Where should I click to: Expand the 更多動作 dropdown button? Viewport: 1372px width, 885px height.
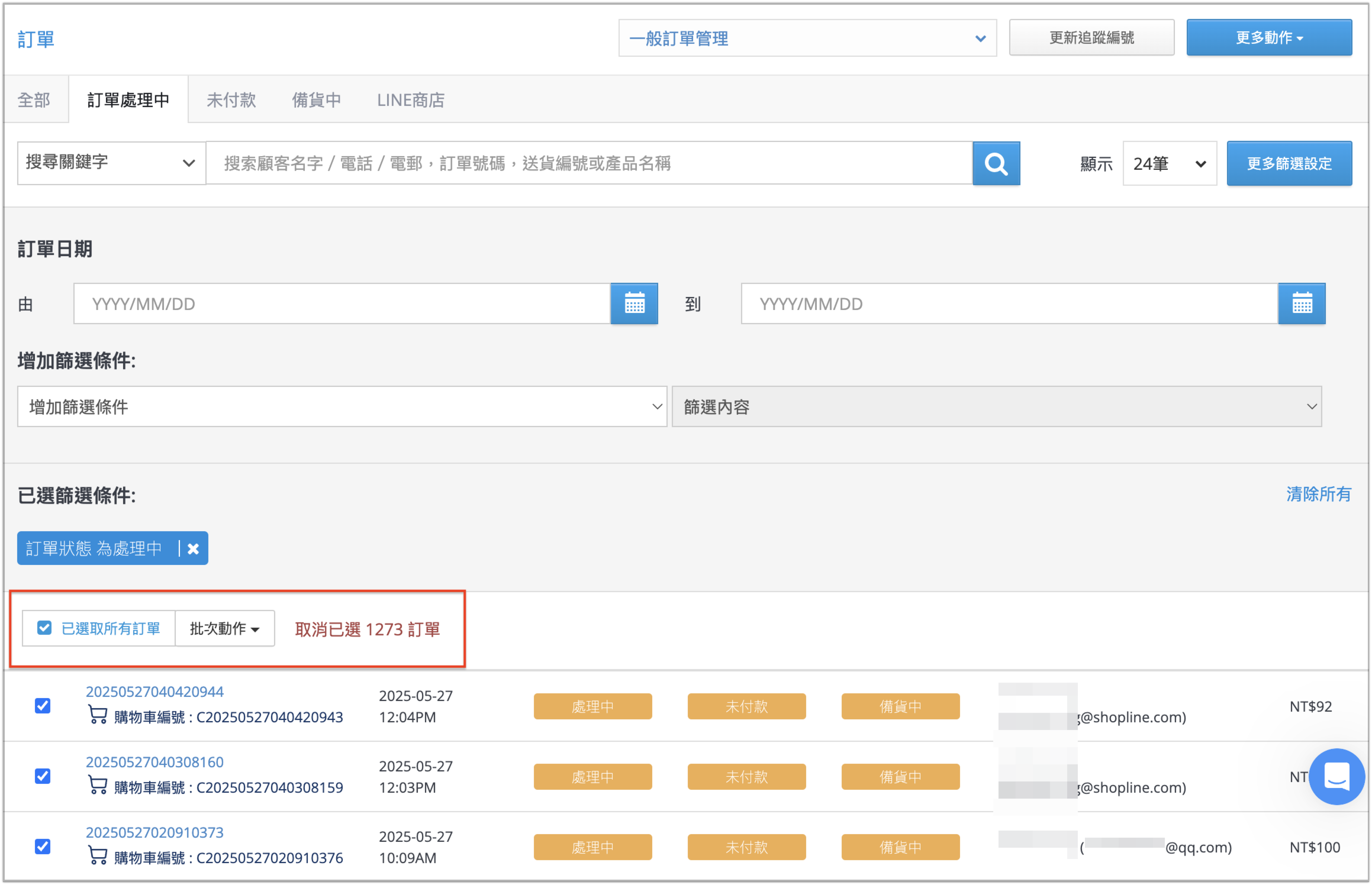(1269, 38)
